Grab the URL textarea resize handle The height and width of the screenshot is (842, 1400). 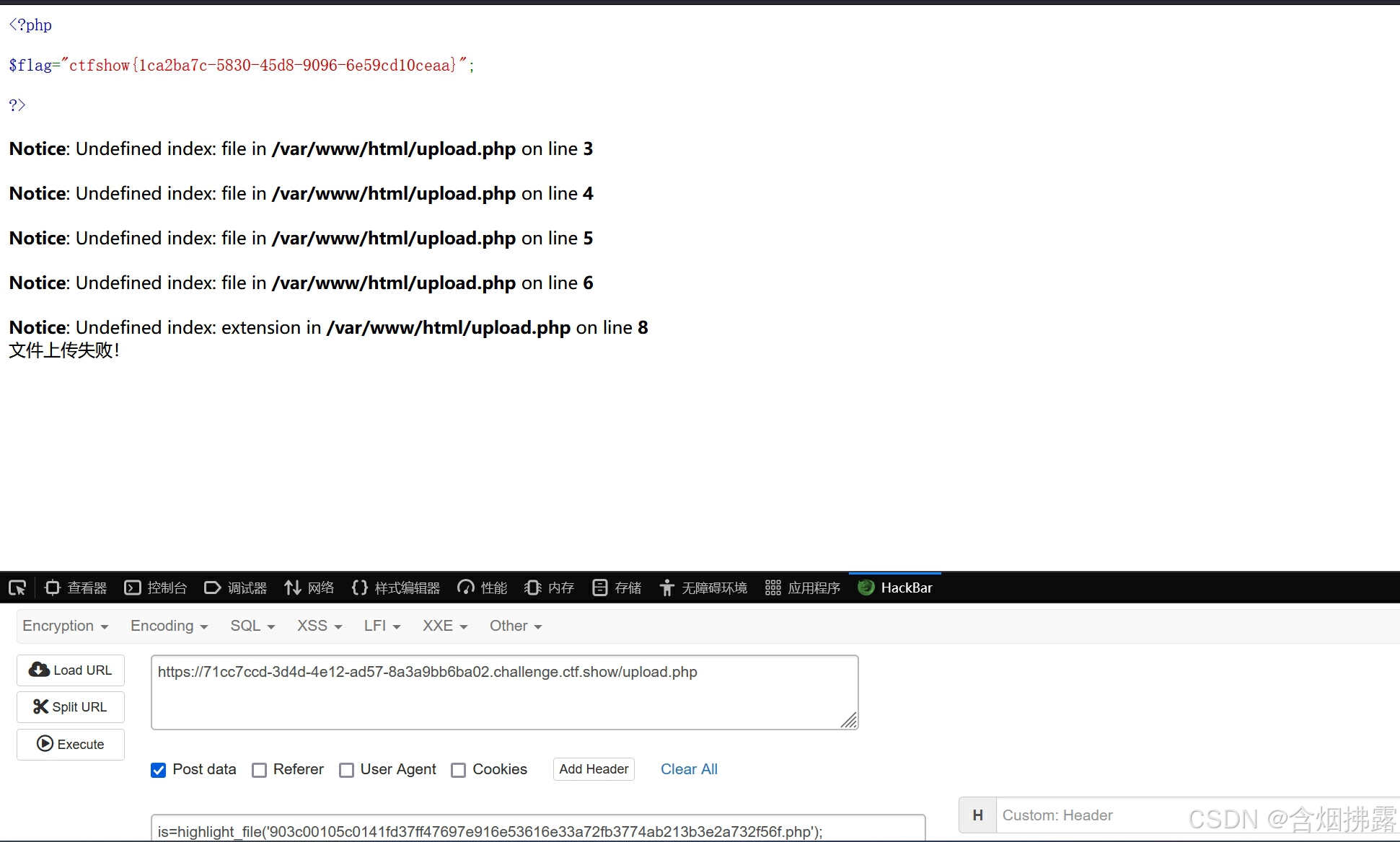click(x=850, y=720)
